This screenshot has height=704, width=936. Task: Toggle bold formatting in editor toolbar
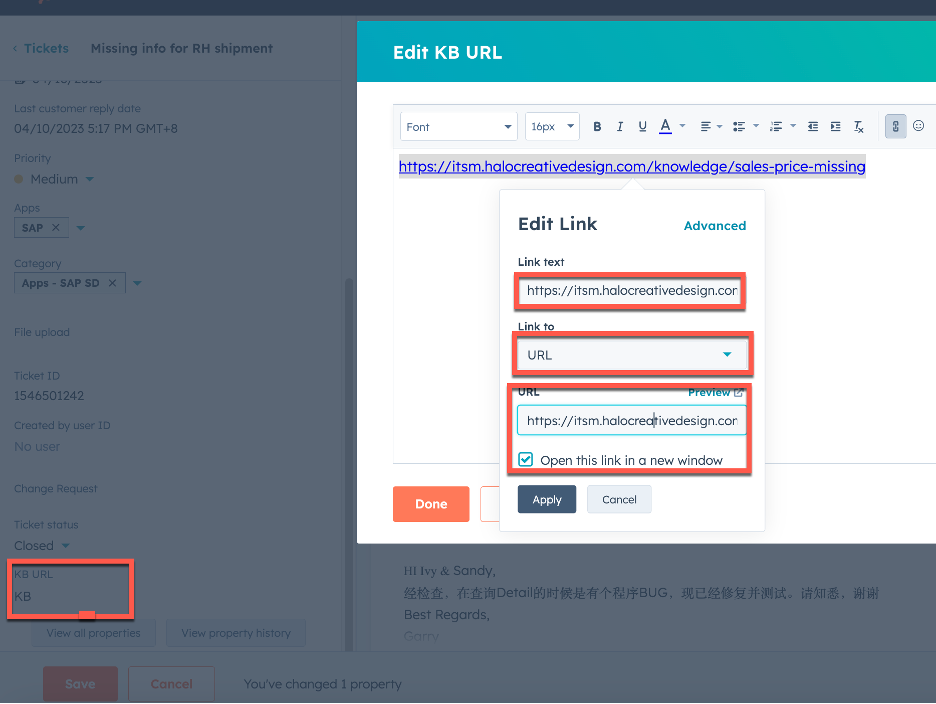click(597, 127)
